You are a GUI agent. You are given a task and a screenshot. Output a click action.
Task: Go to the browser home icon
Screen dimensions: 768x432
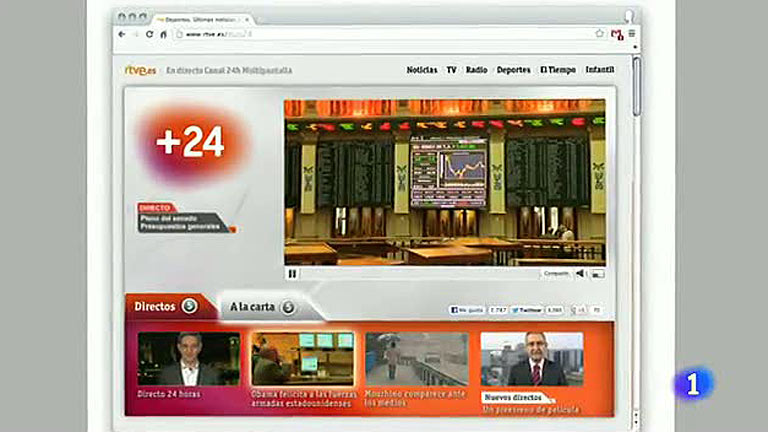point(164,34)
